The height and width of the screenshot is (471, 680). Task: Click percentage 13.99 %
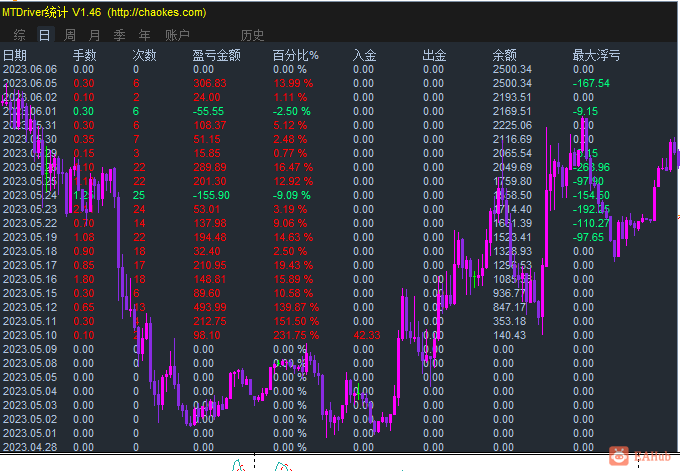point(293,83)
